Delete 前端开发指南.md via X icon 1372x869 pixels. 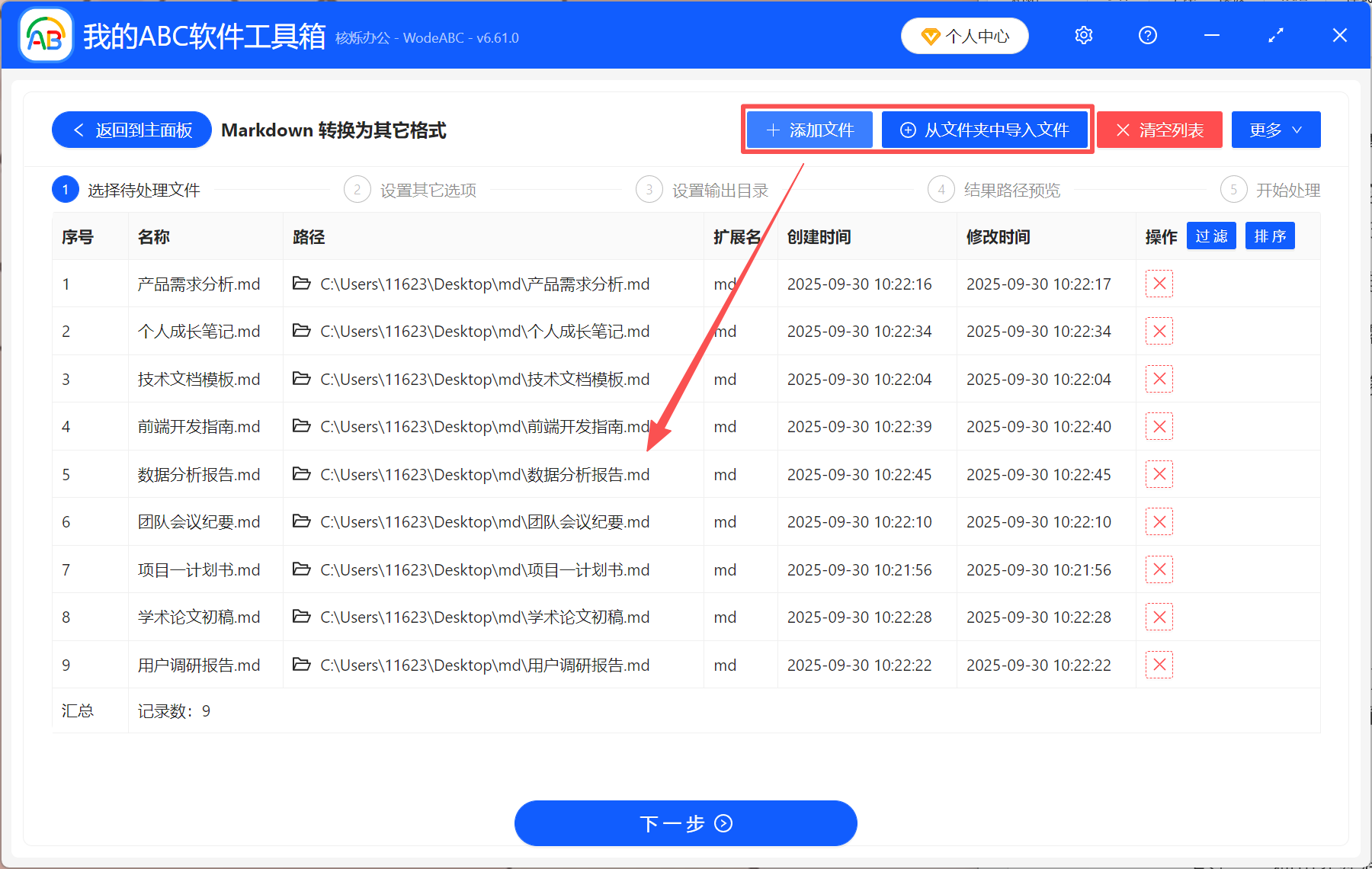coord(1159,426)
